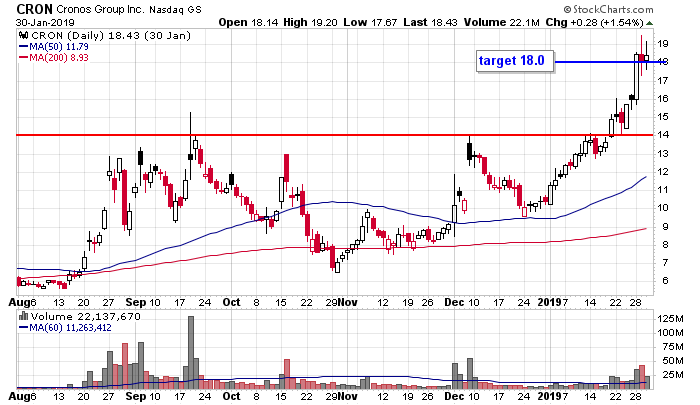Click the tallest volume bar in September

191,352
